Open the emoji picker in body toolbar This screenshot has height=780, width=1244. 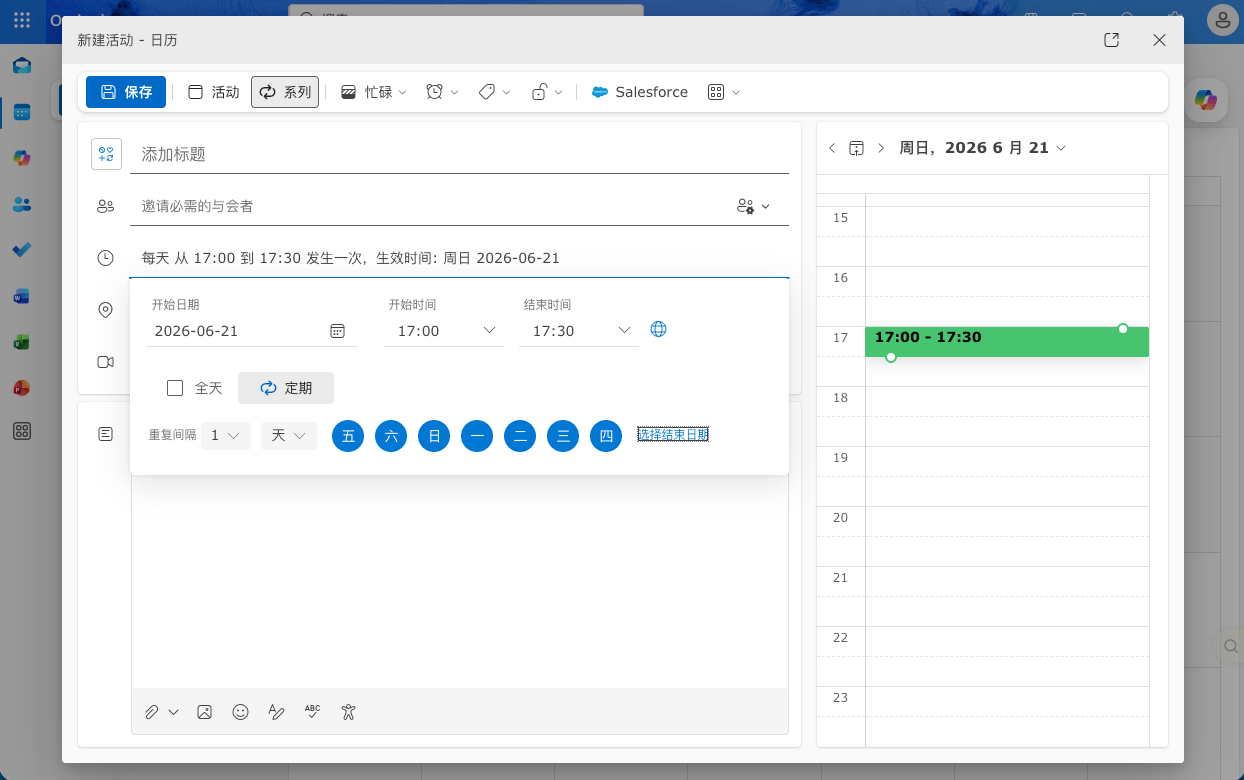pos(240,712)
